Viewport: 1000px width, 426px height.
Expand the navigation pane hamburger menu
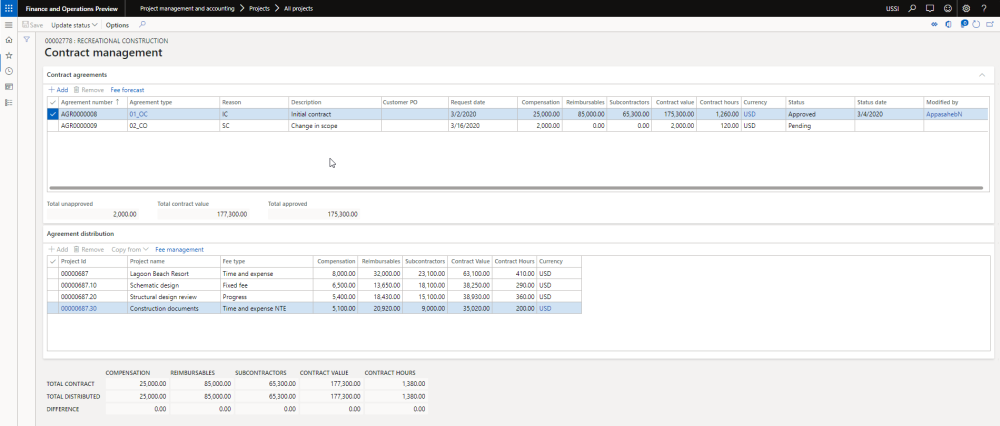(9, 24)
